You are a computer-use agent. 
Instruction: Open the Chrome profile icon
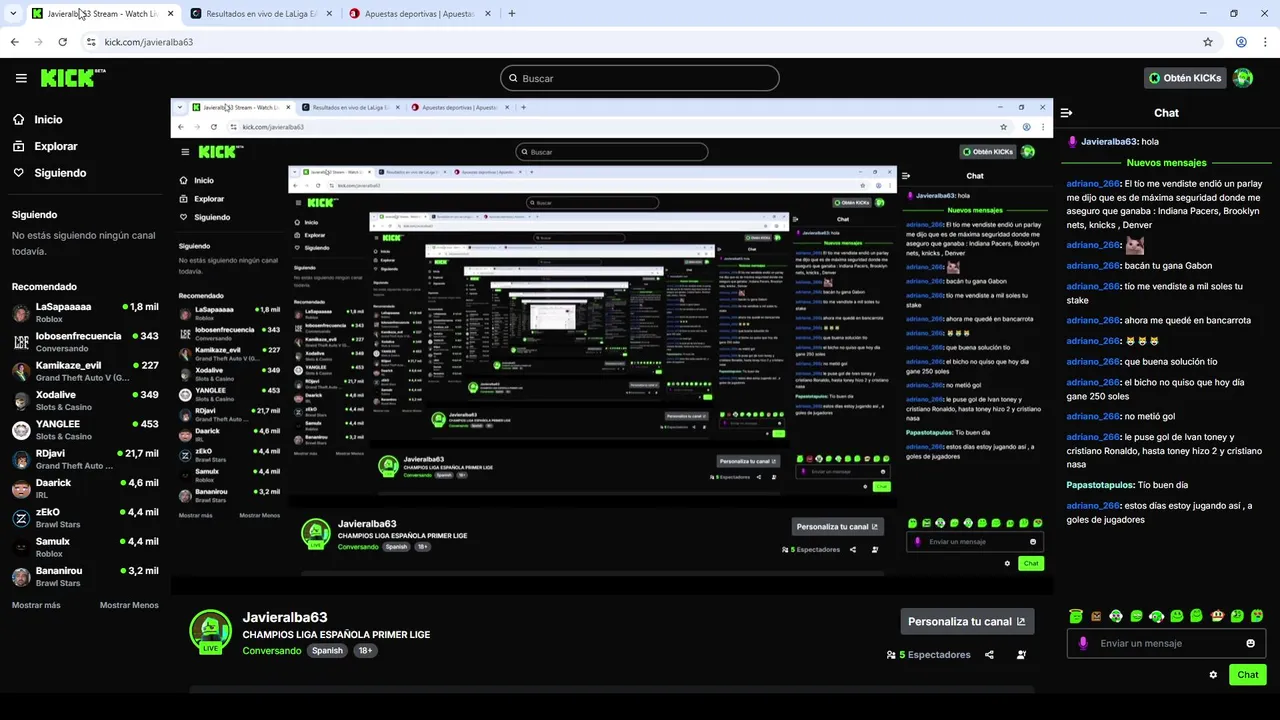tap(1241, 42)
